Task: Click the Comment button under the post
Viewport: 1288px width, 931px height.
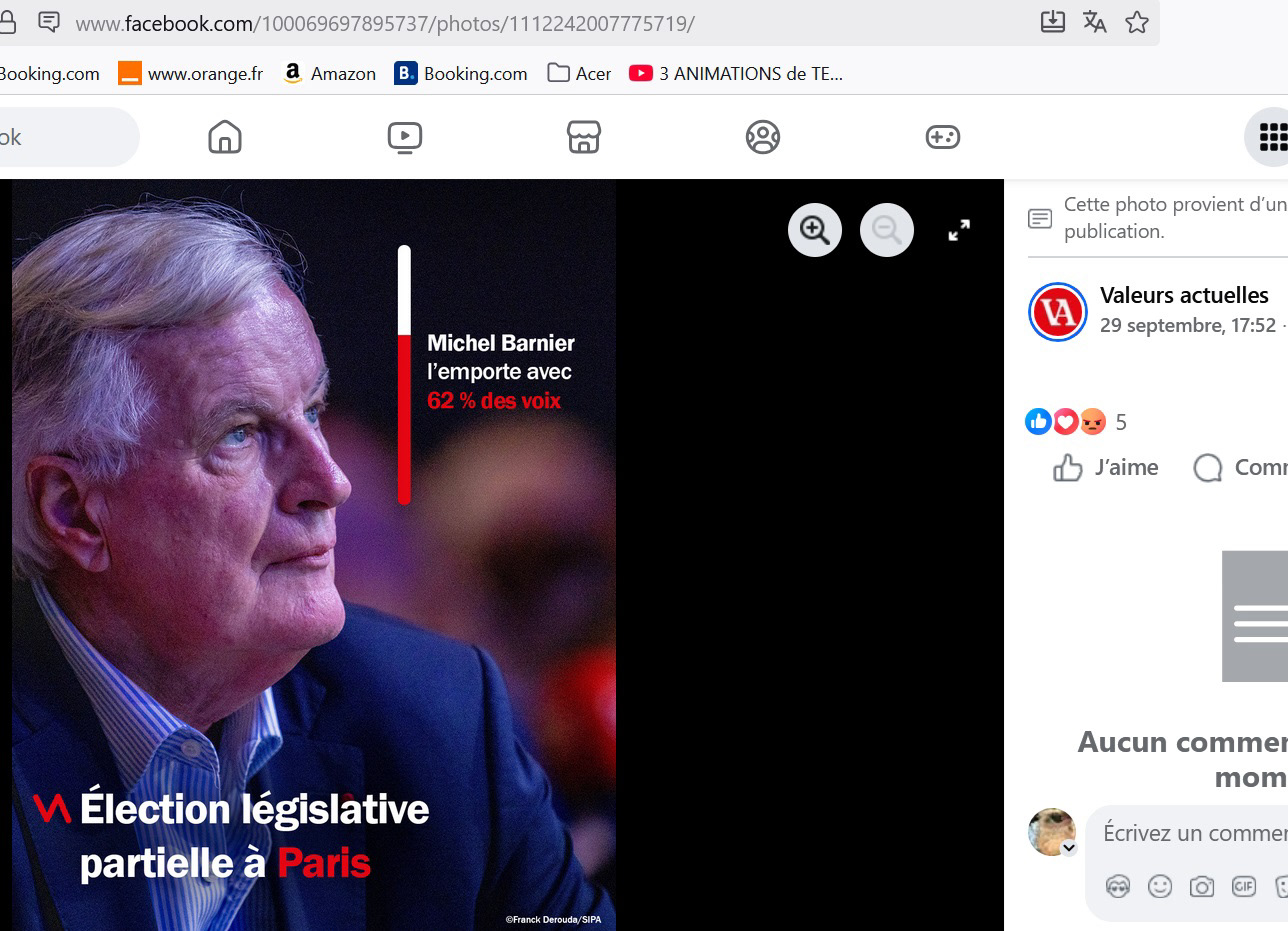Action: [1240, 467]
